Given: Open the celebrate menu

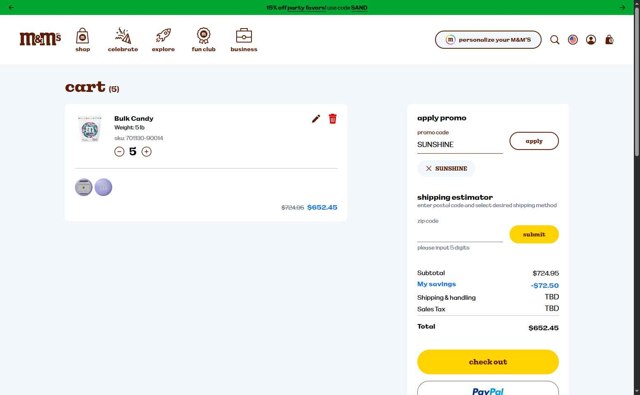Looking at the screenshot, I should [123, 40].
